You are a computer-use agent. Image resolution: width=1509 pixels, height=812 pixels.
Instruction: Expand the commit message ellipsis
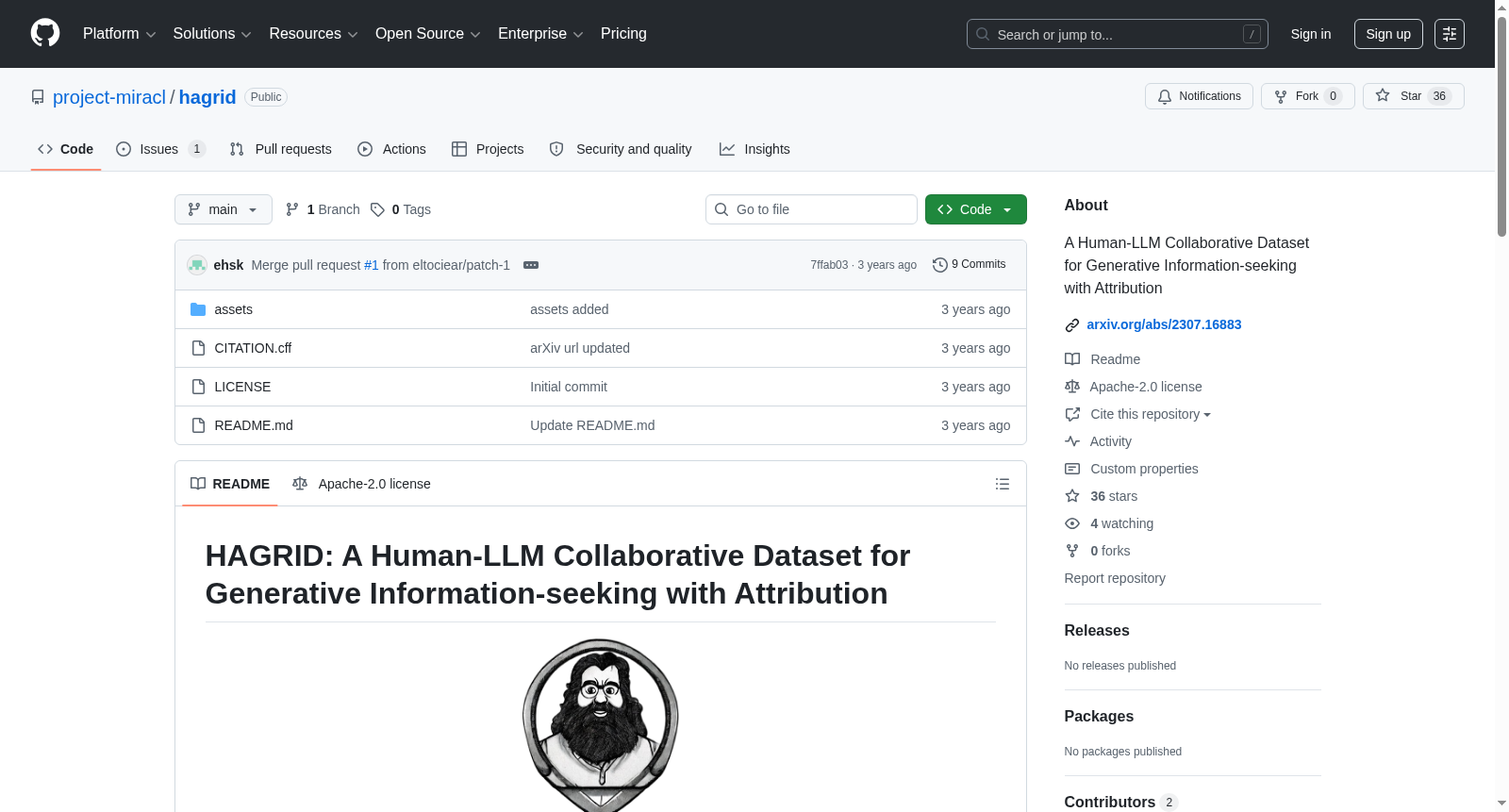531,265
